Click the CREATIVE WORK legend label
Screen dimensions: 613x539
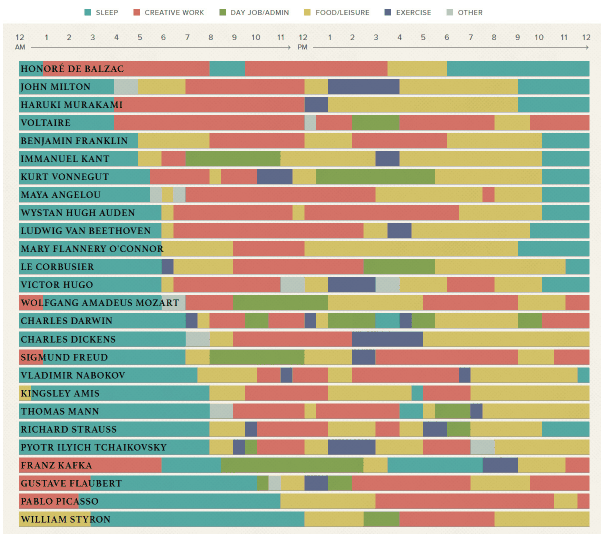174,13
